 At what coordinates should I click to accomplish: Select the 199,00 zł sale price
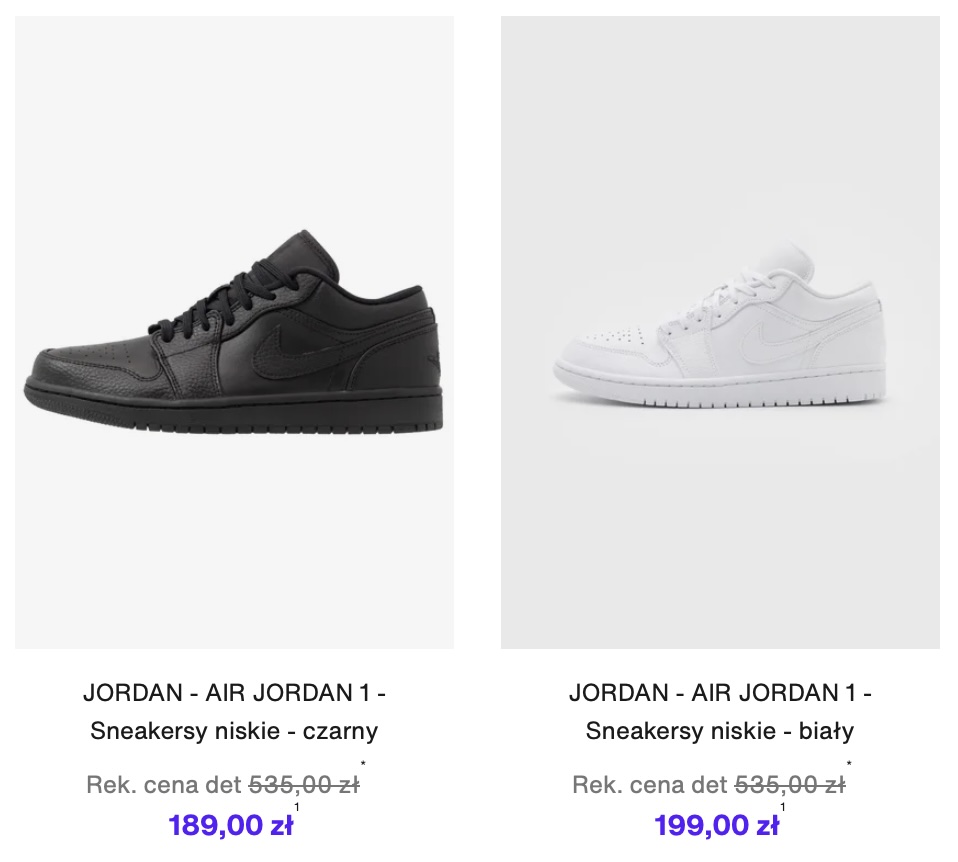click(716, 826)
